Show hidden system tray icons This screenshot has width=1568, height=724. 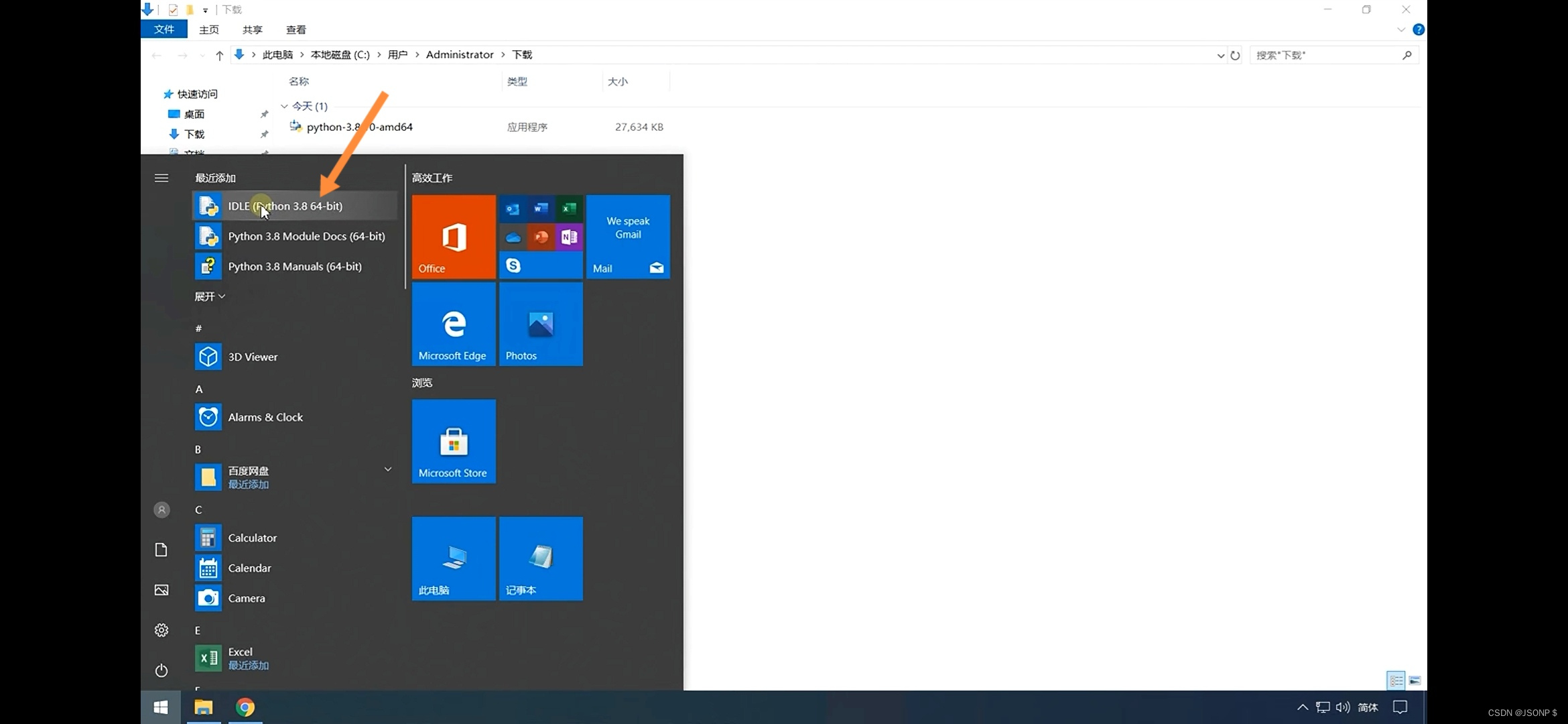tap(1302, 707)
